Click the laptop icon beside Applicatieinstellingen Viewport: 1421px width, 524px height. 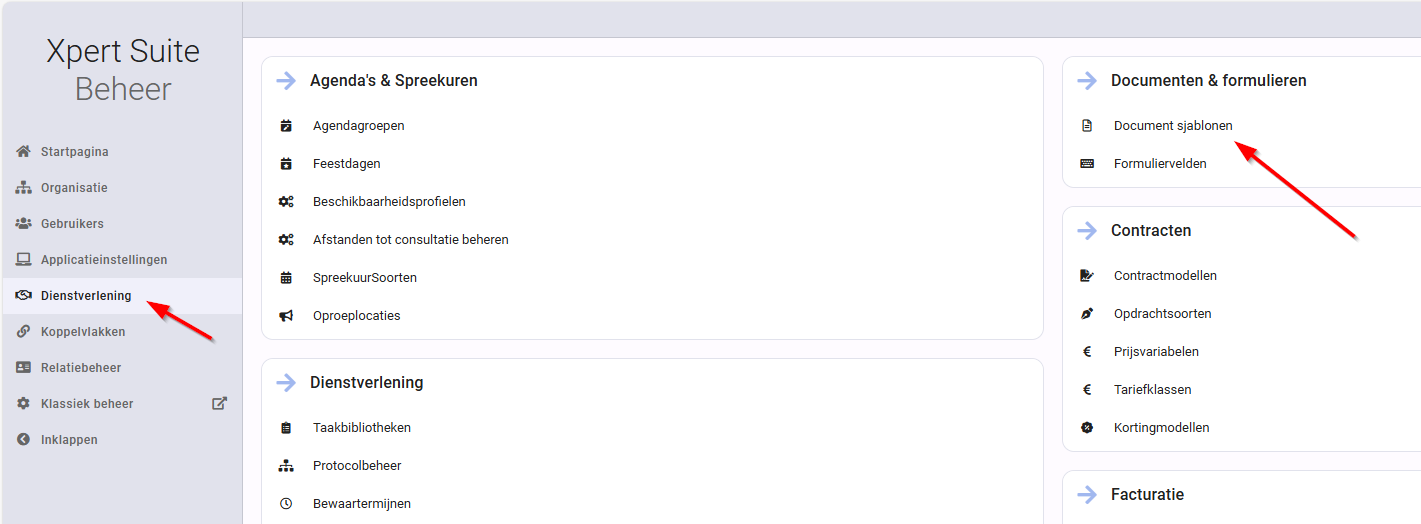point(23,260)
